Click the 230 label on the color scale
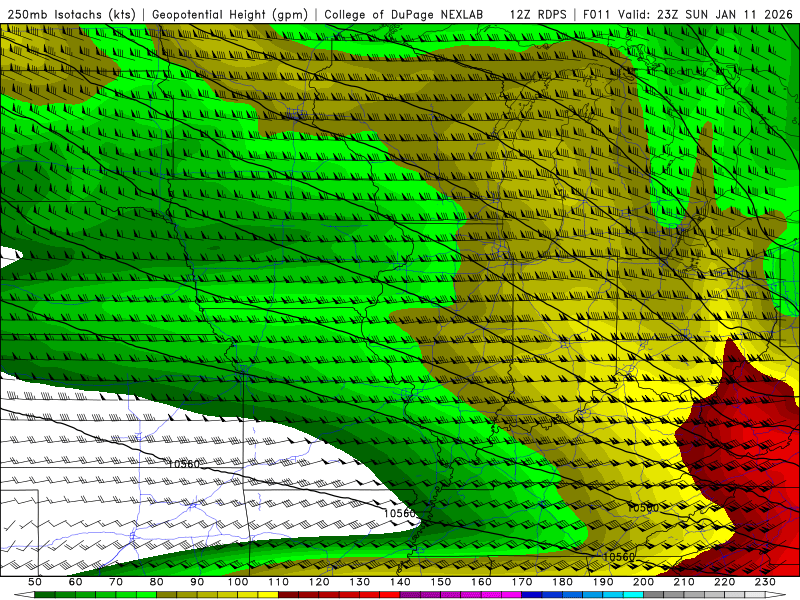 pyautogui.click(x=765, y=582)
